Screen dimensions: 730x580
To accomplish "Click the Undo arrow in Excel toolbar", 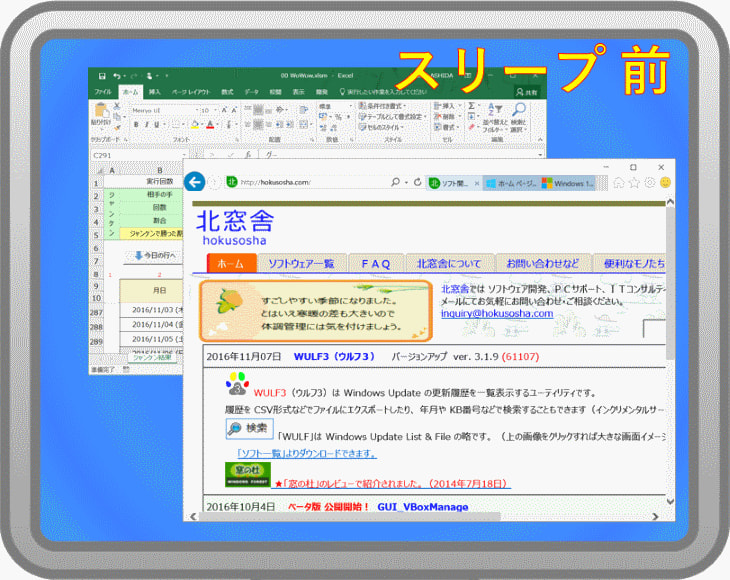I will [116, 76].
